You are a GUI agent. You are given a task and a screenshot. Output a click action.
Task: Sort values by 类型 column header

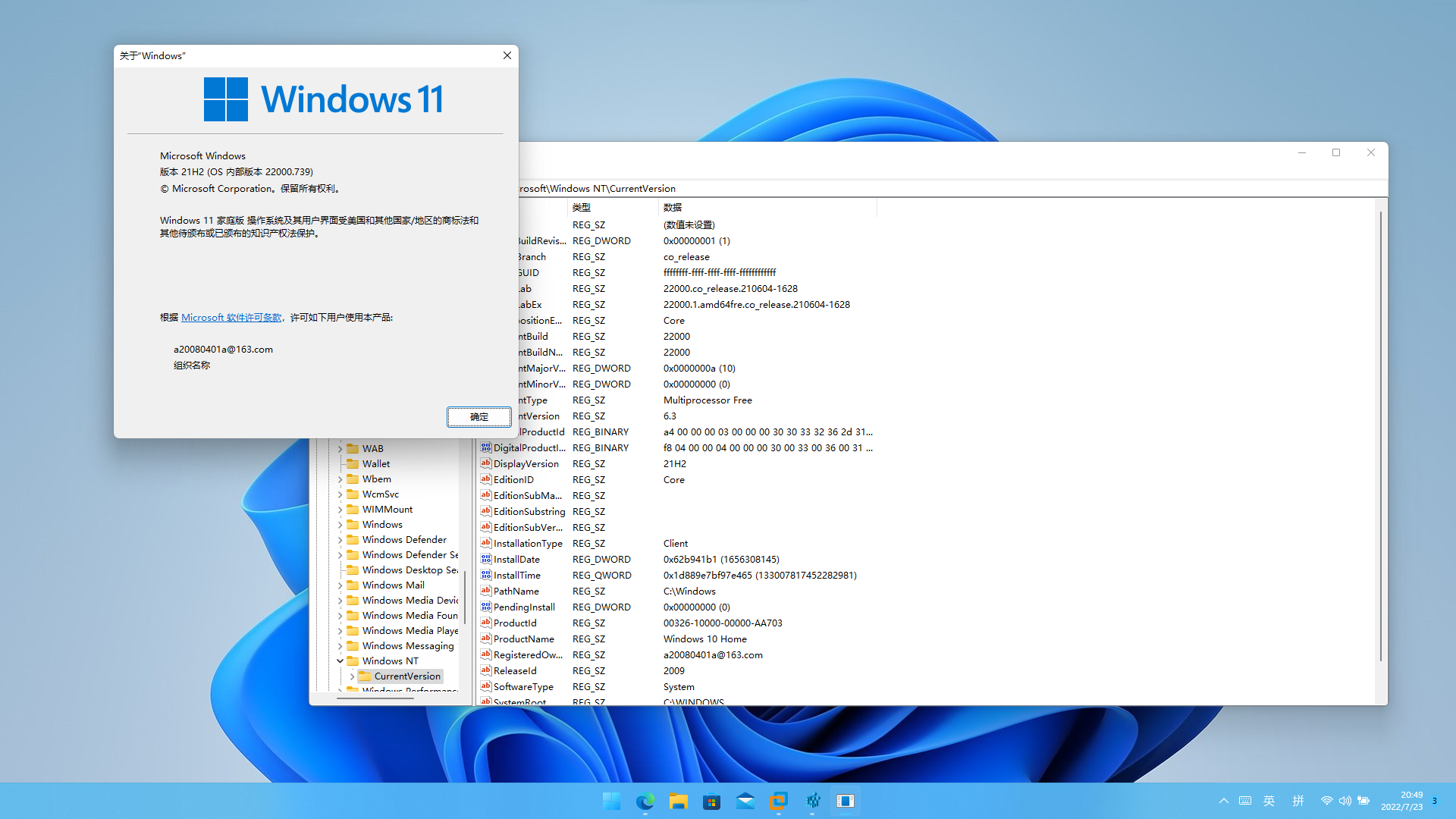[x=613, y=207]
